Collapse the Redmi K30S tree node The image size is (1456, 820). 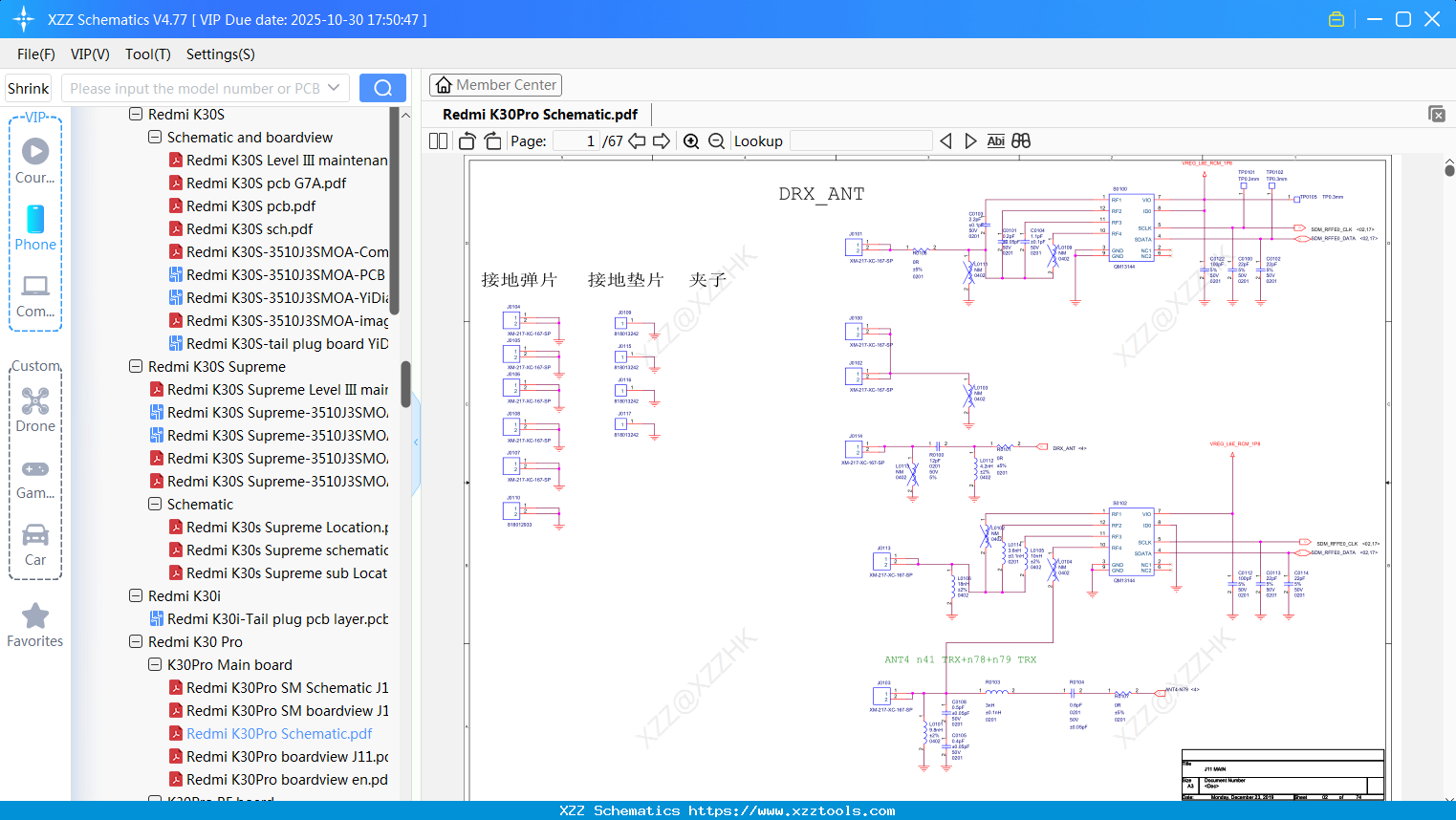click(x=135, y=114)
